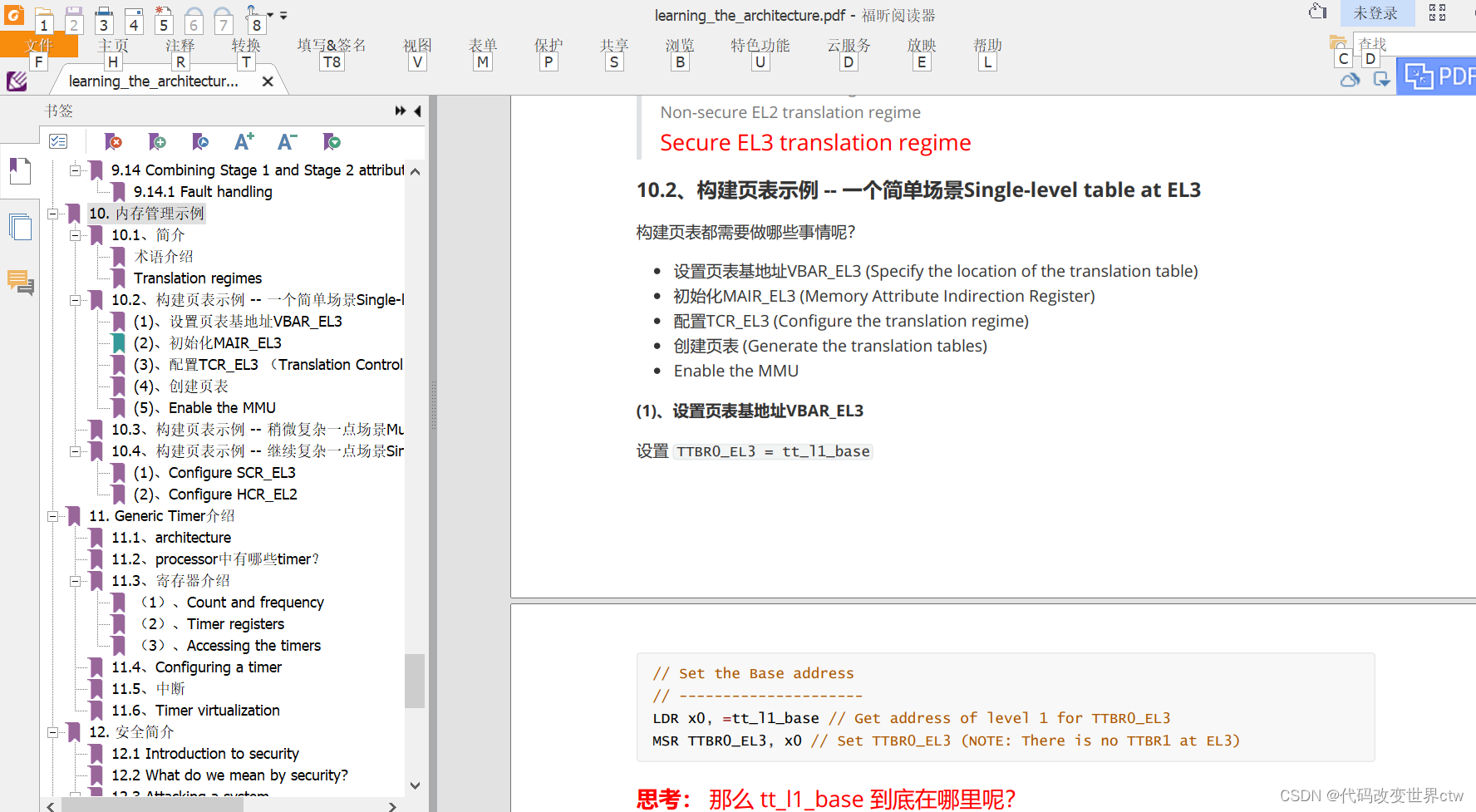Select bookmark 11.4、Configuring a timer

coord(197,667)
